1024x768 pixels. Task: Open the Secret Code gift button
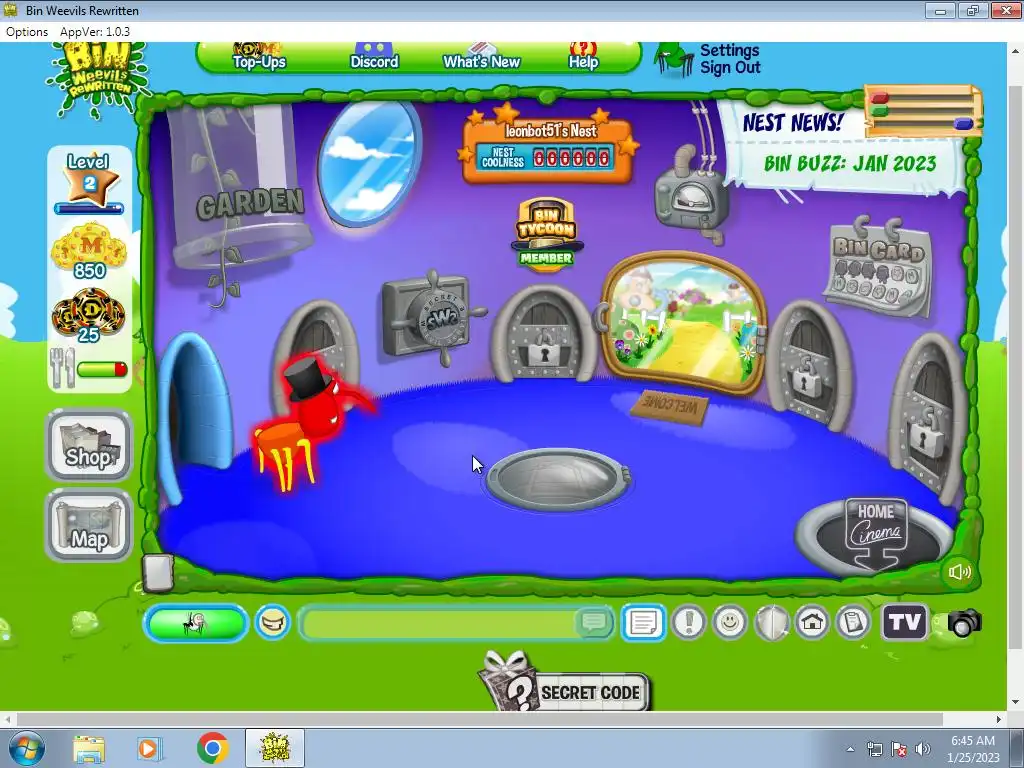pos(564,682)
